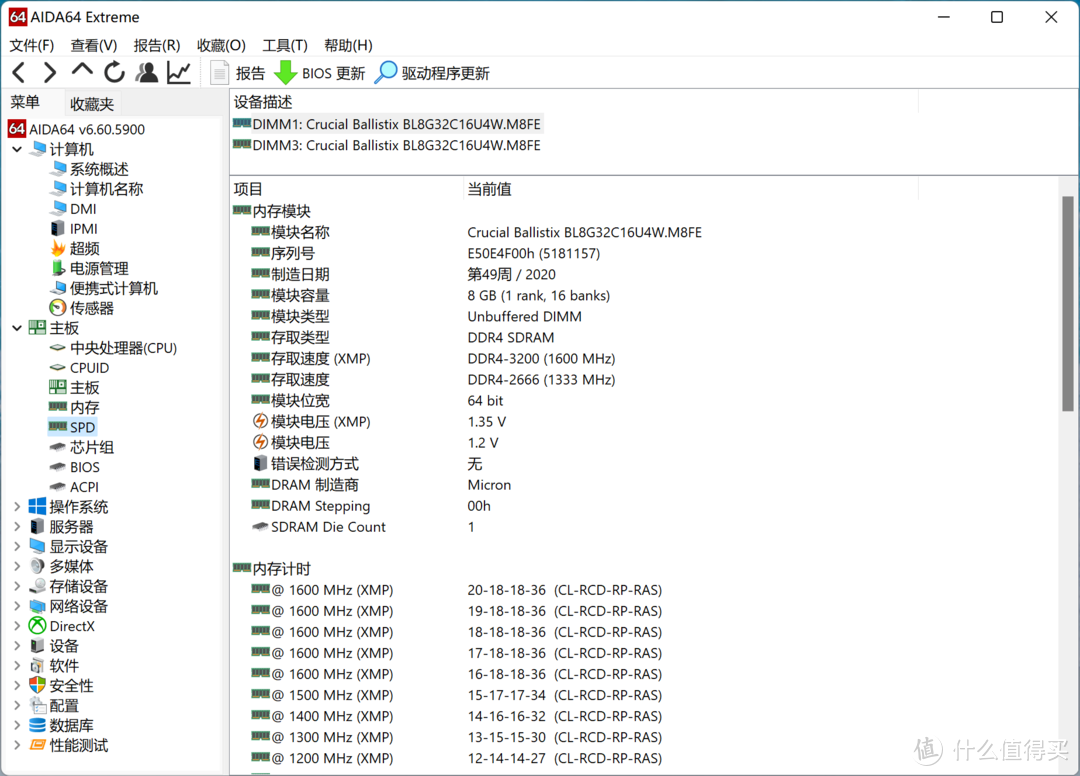Select IPMI in the tree
1080x776 pixels.
coord(83,229)
